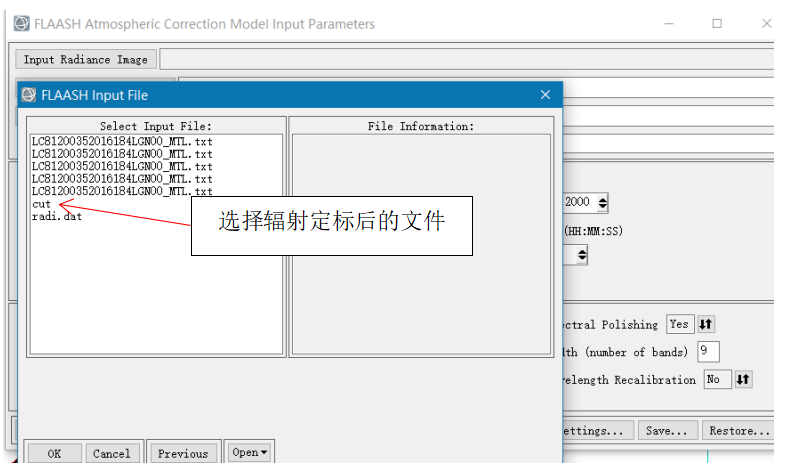The width and height of the screenshot is (790, 465).
Task: Click the 2000 year value field
Action: 579,202
